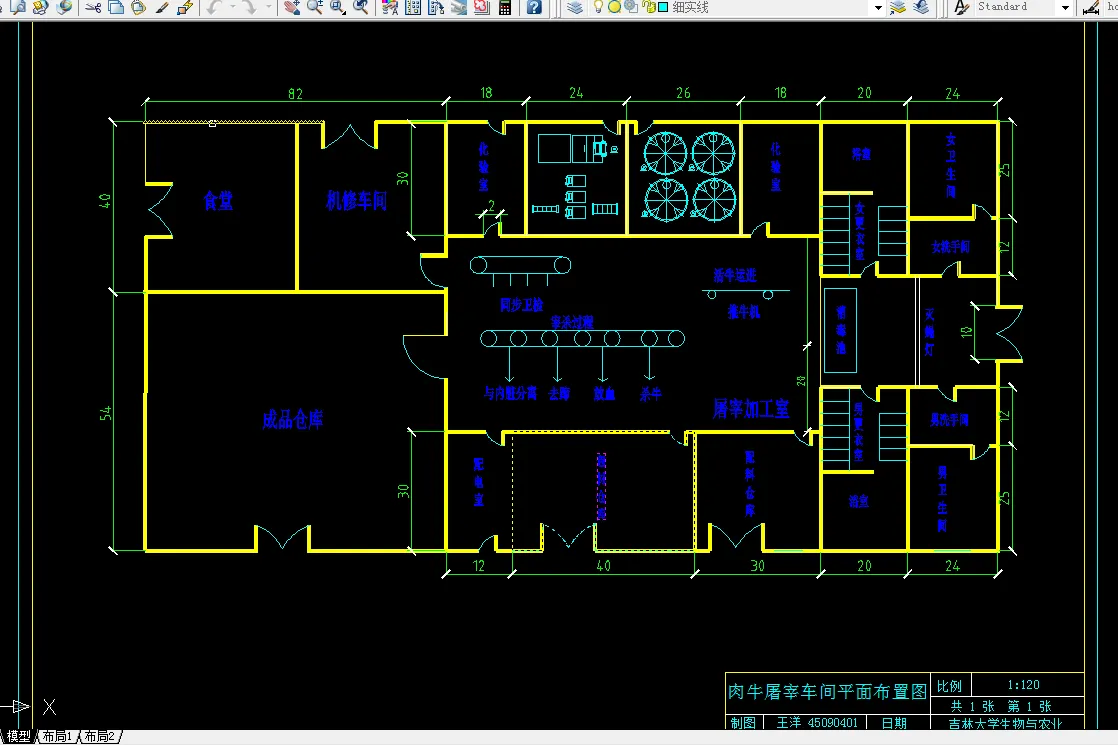This screenshot has width=1118, height=746.
Task: Click the cyan layer color swatch
Action: click(x=663, y=7)
